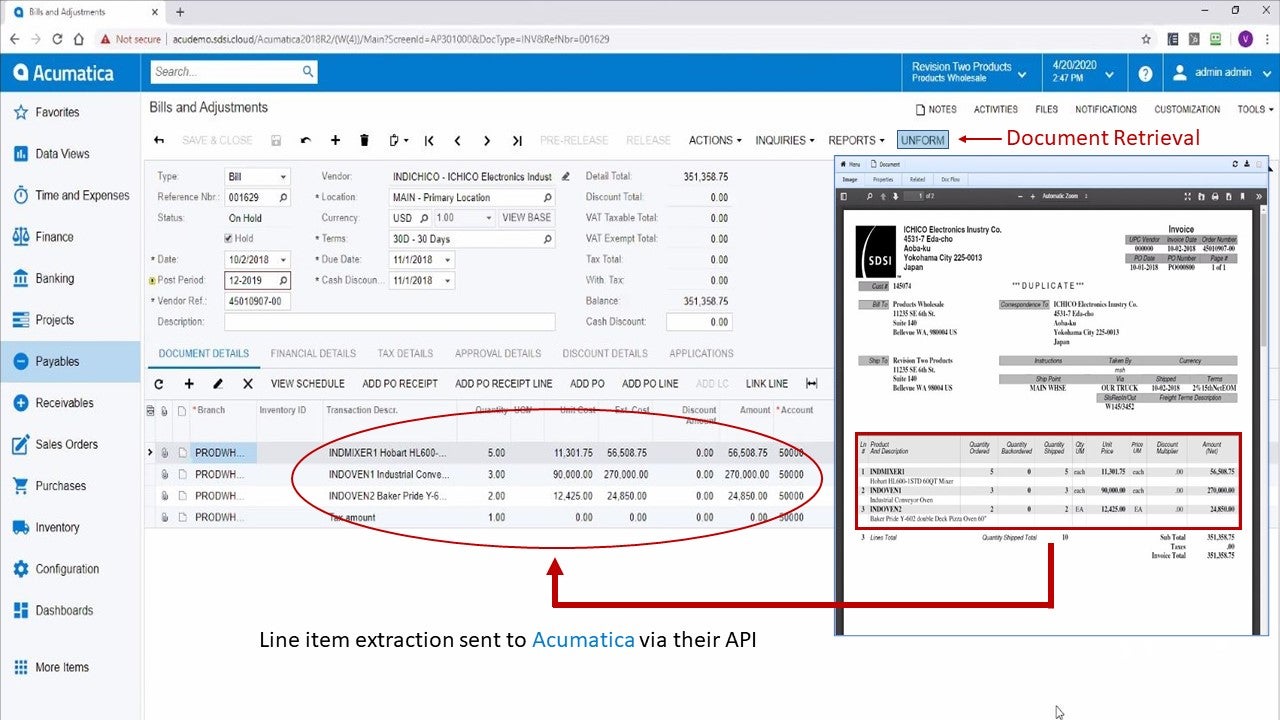This screenshot has height=720, width=1280.
Task: Go to the next record
Action: click(487, 141)
